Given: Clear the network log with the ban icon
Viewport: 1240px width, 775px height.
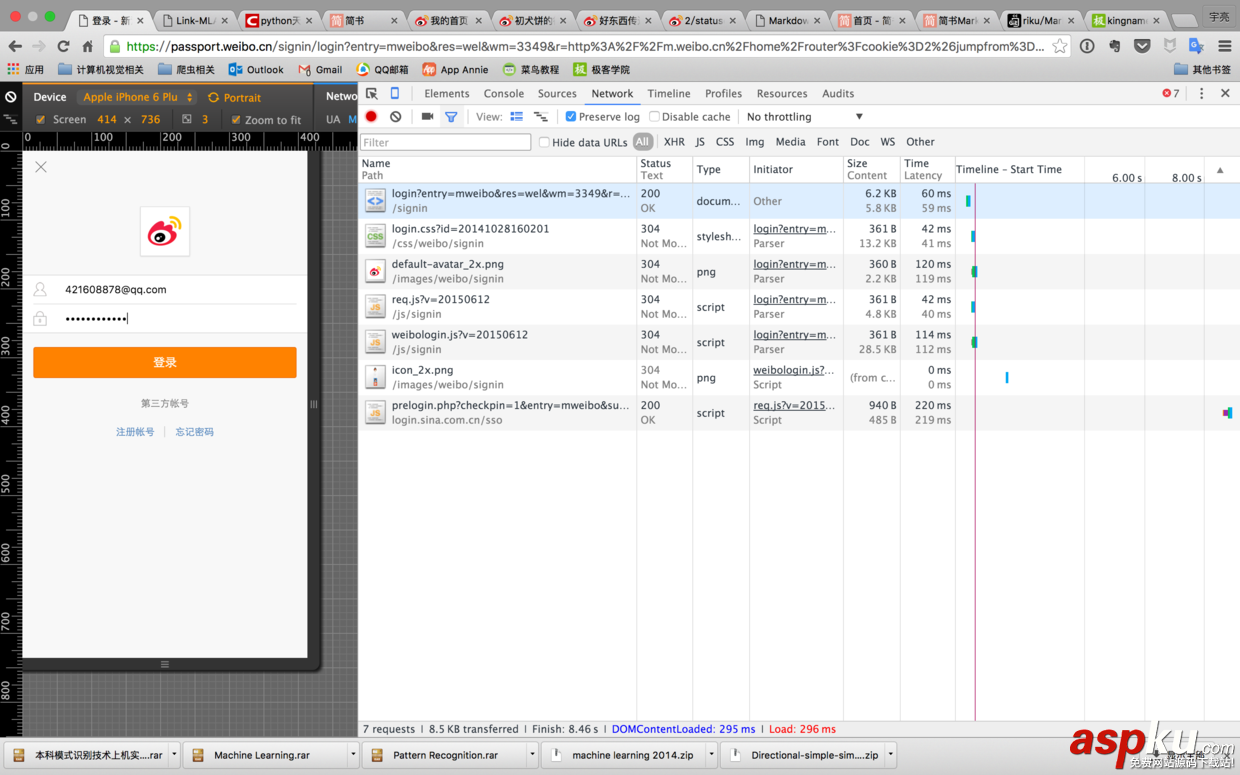Looking at the screenshot, I should click(396, 117).
